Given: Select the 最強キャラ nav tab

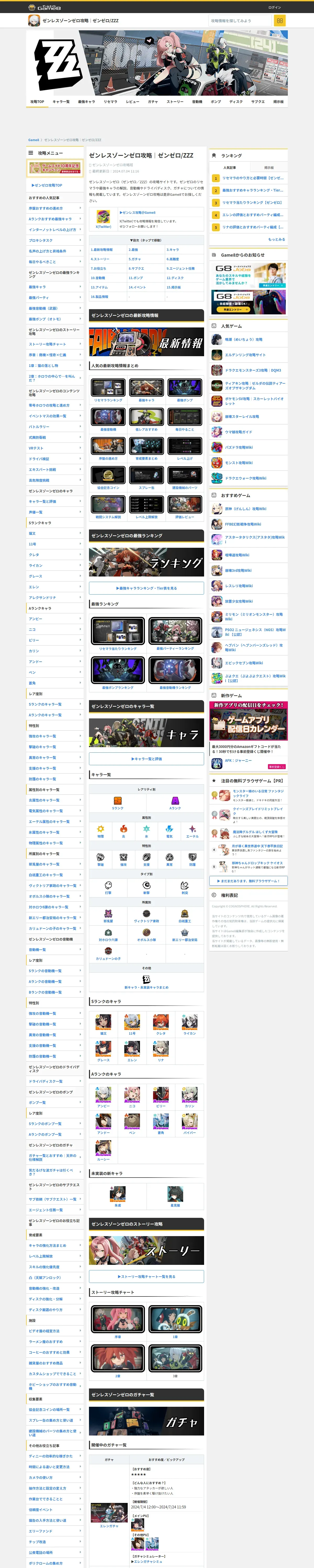Looking at the screenshot, I should 87,102.
